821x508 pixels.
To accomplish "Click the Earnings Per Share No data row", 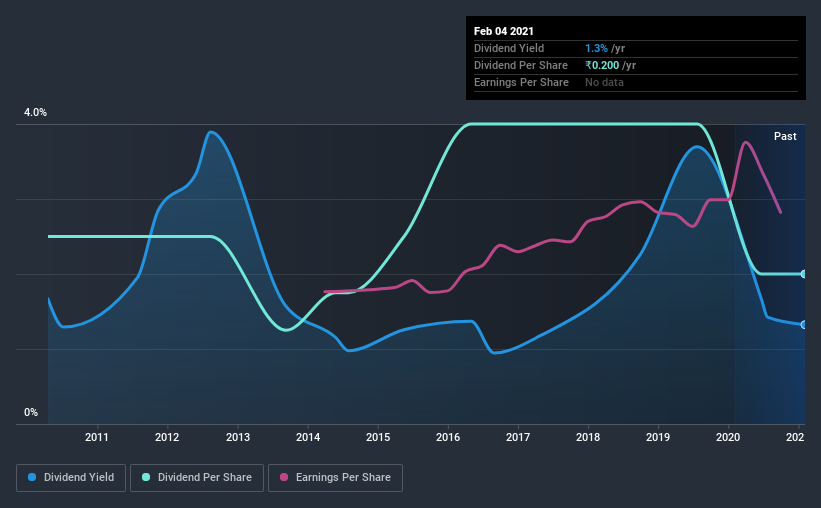I will 636,82.
